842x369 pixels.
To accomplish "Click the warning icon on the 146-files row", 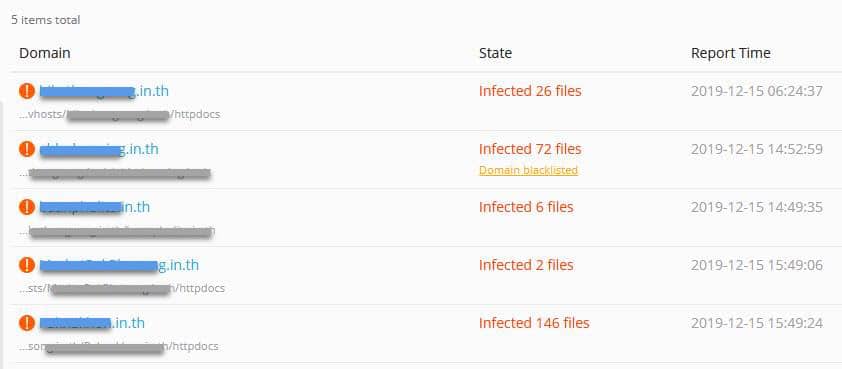I will click(x=27, y=323).
